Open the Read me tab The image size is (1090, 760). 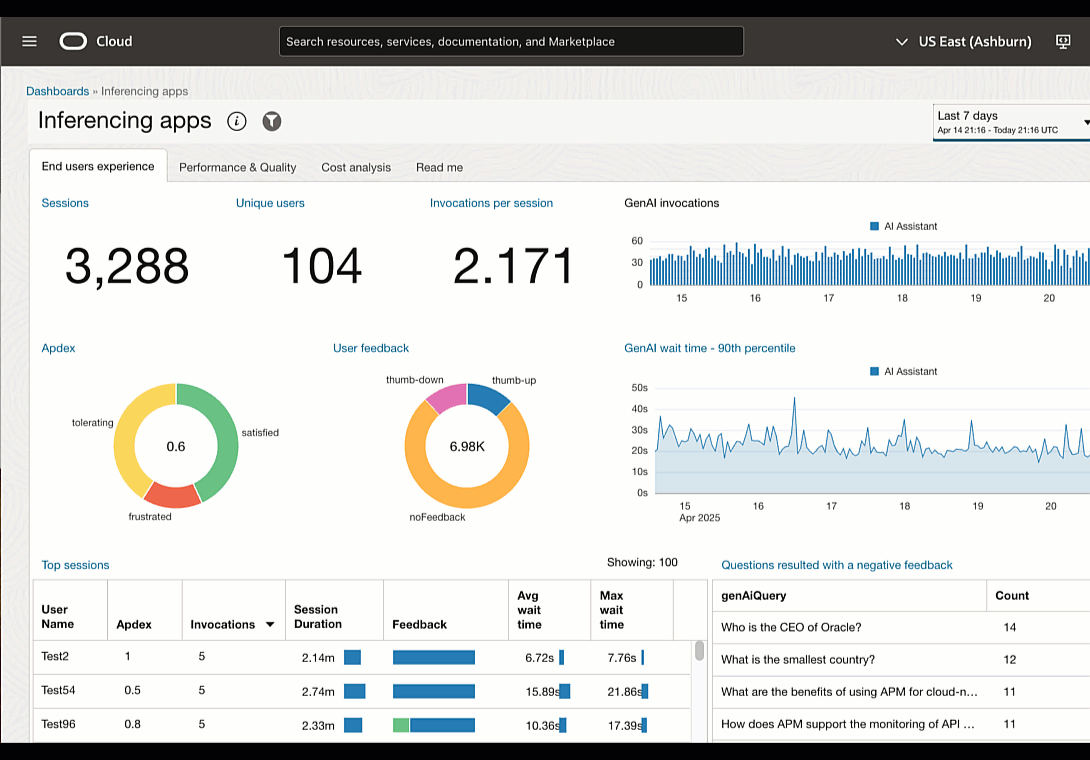click(x=439, y=167)
